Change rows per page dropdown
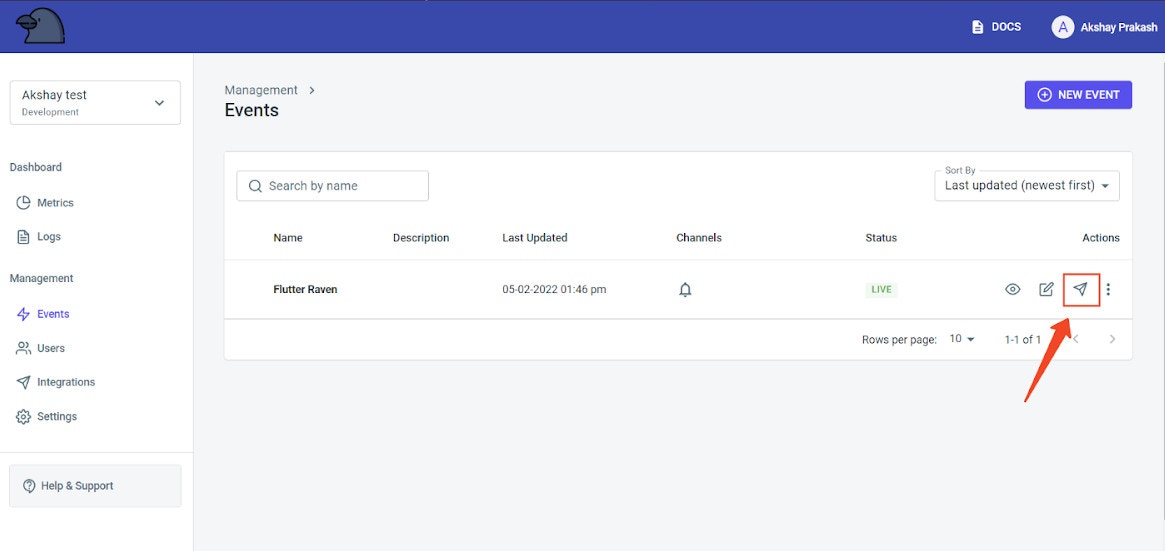Image resolution: width=1165 pixels, height=551 pixels. click(962, 339)
